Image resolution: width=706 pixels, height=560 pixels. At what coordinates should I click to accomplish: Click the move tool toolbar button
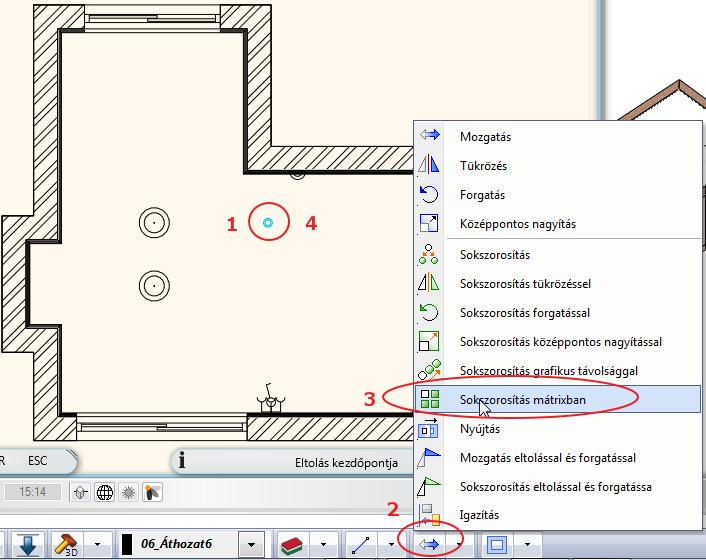(x=428, y=545)
